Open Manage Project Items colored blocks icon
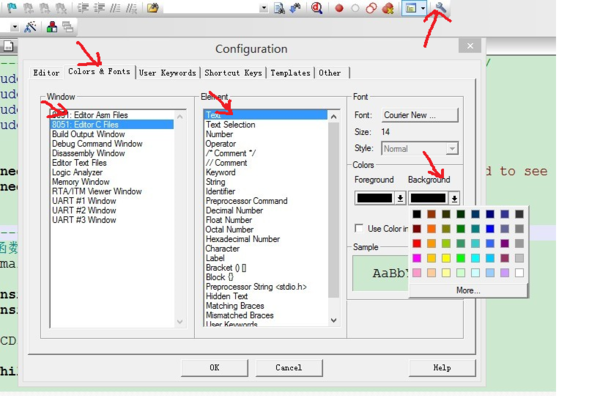Image resolution: width=600 pixels, height=396 pixels. (x=52, y=27)
